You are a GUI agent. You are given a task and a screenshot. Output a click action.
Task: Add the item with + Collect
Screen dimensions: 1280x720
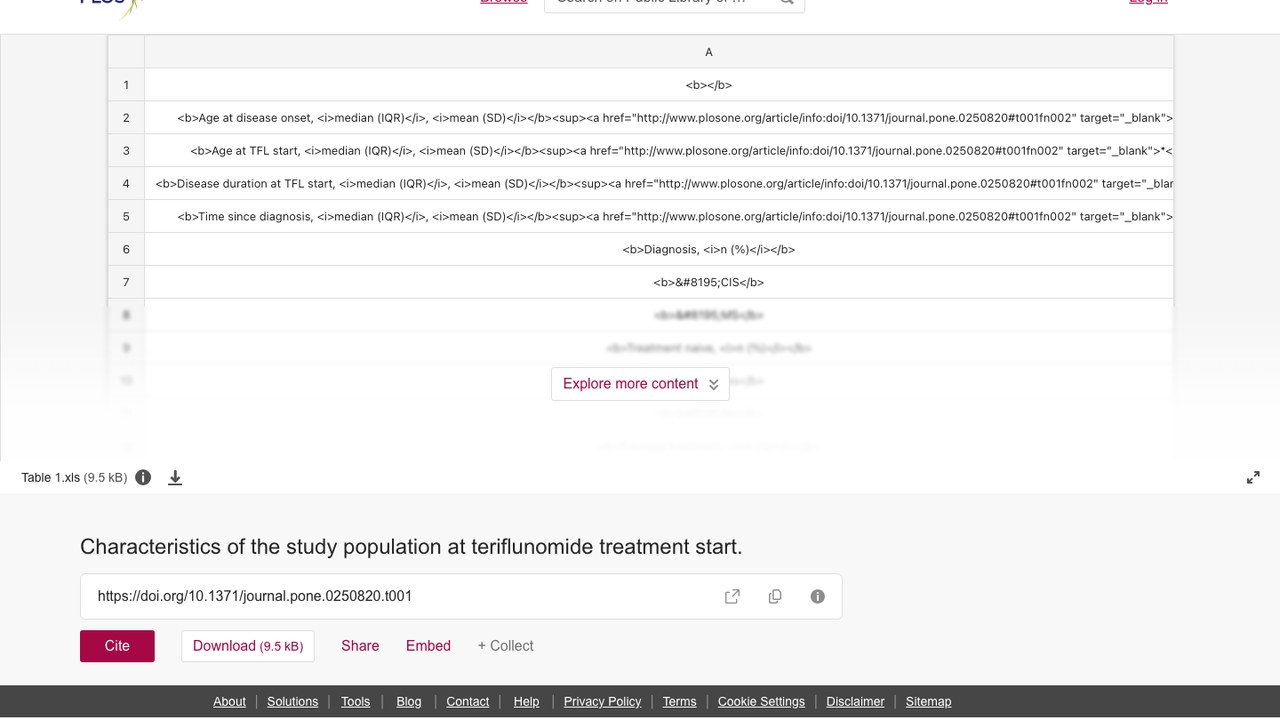coord(505,646)
